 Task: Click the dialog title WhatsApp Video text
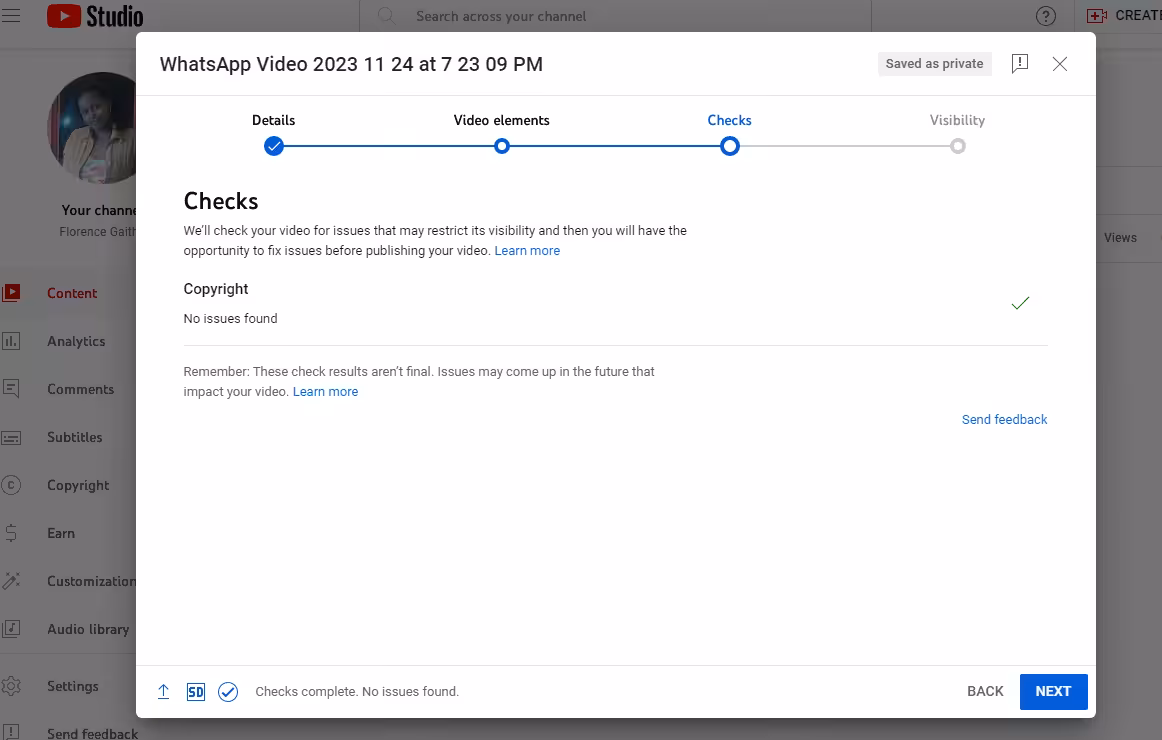point(351,64)
